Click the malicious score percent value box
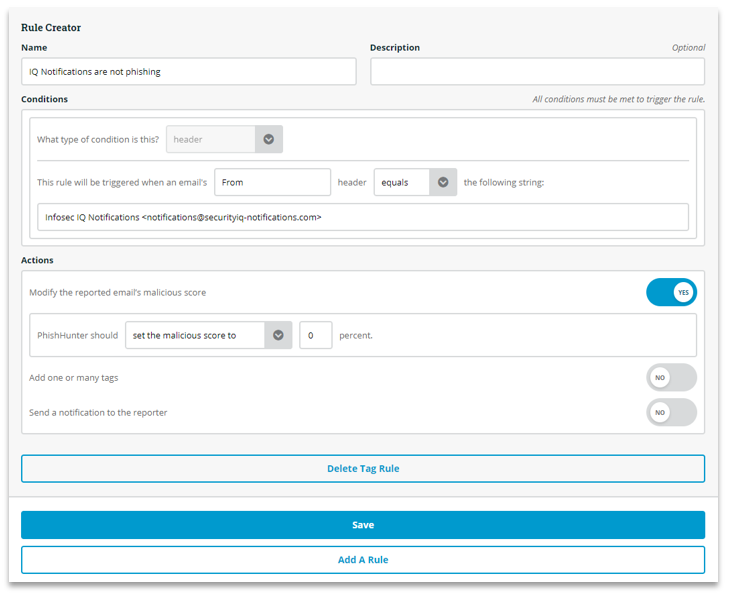The height and width of the screenshot is (597, 729). [316, 335]
